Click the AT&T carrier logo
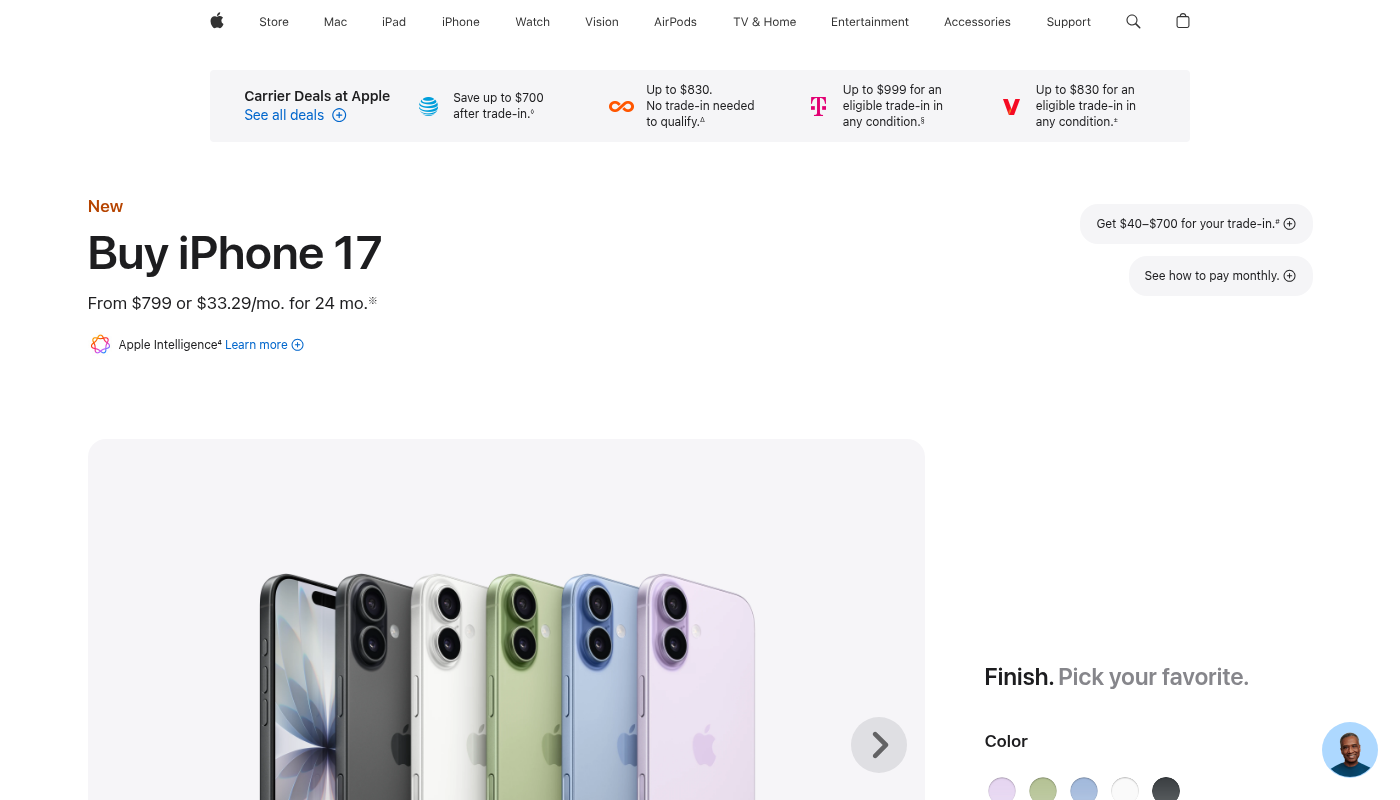Screen dimensions: 1400x800 (x=428, y=106)
